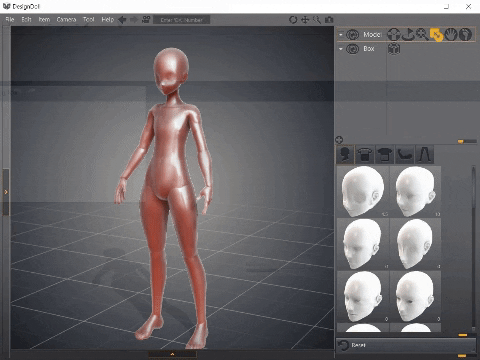
Task: Adjust the orange slider below Reset button
Action: [462, 356]
